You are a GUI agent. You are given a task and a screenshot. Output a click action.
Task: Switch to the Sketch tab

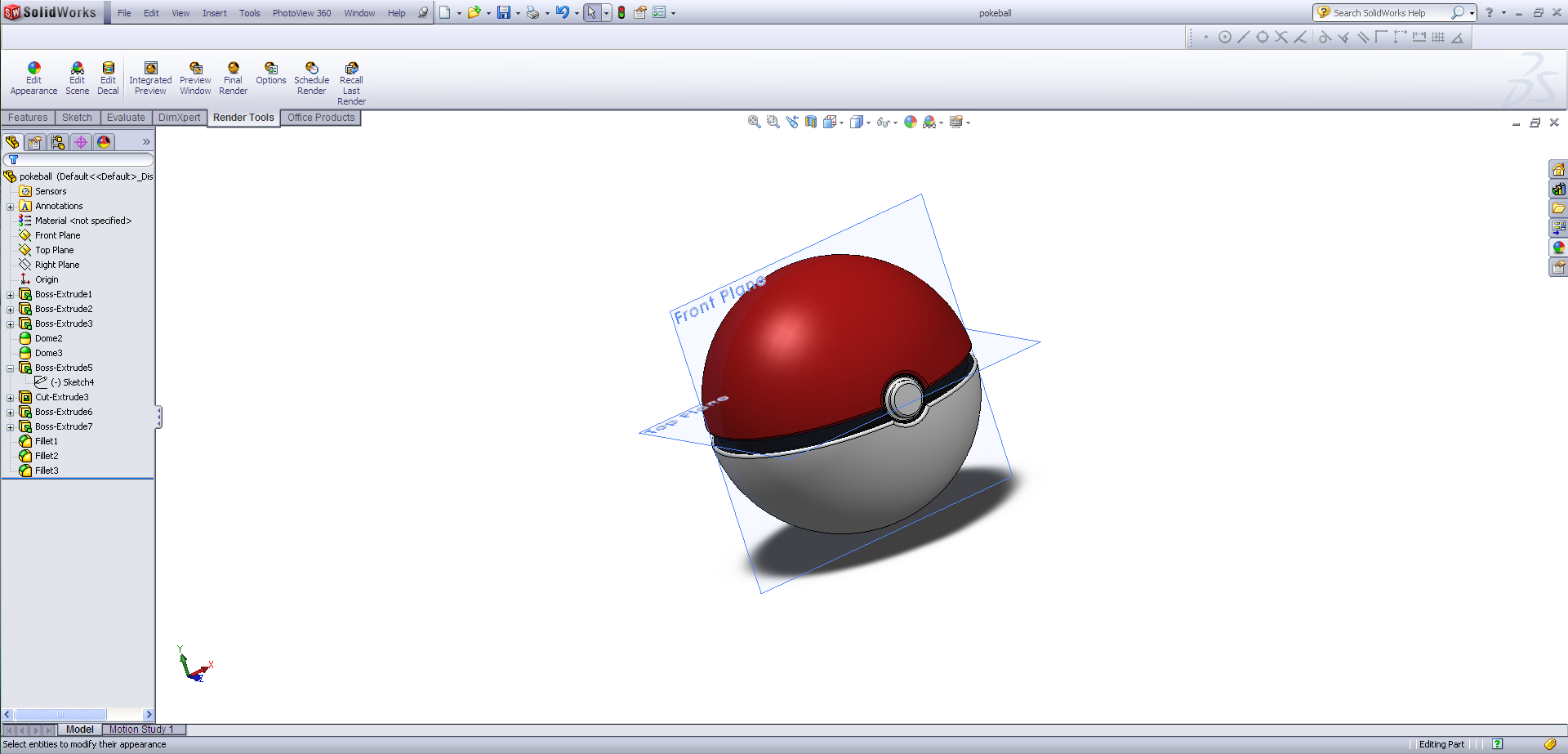pos(77,118)
